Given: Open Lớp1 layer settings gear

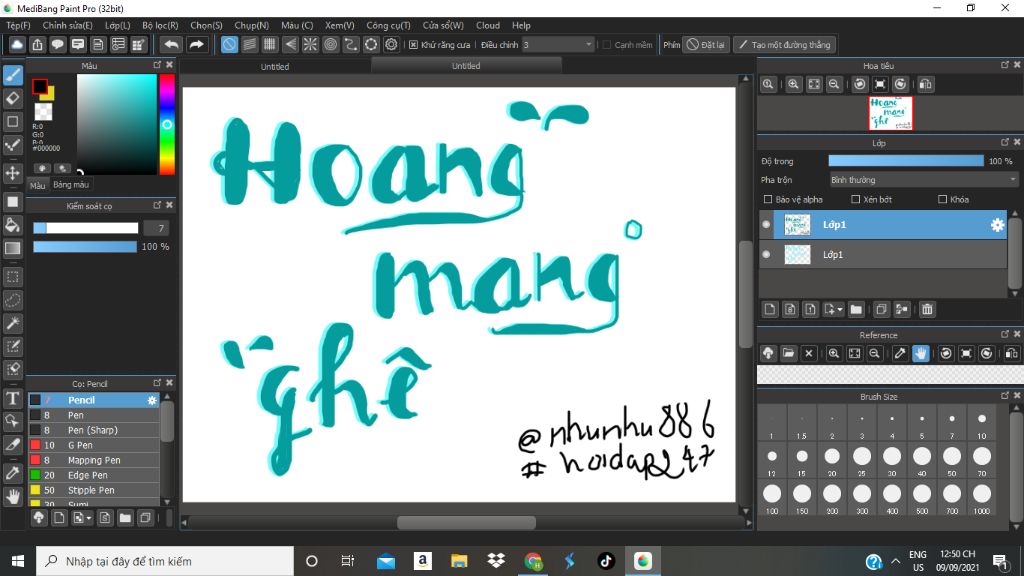Looking at the screenshot, I should (x=997, y=225).
